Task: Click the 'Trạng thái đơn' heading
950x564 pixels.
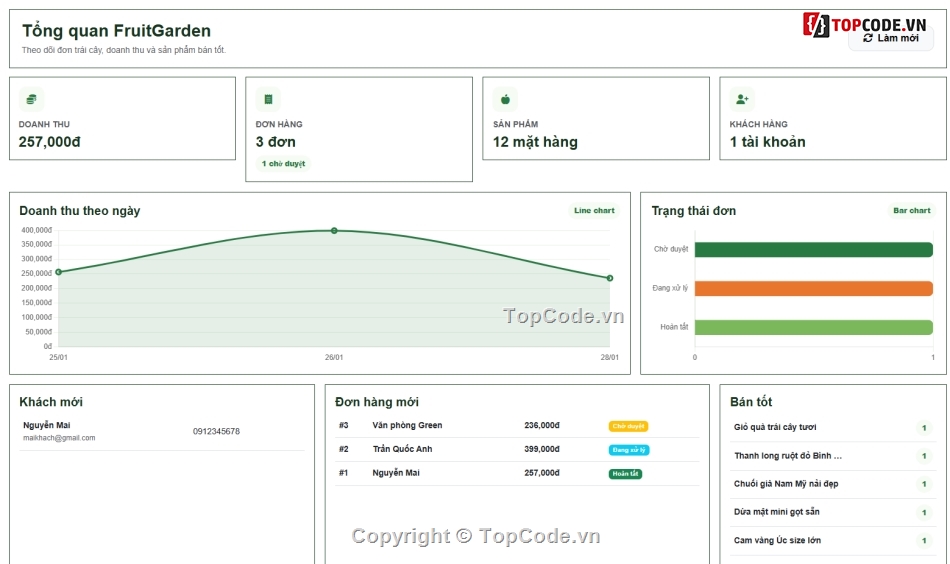Action: tap(694, 210)
